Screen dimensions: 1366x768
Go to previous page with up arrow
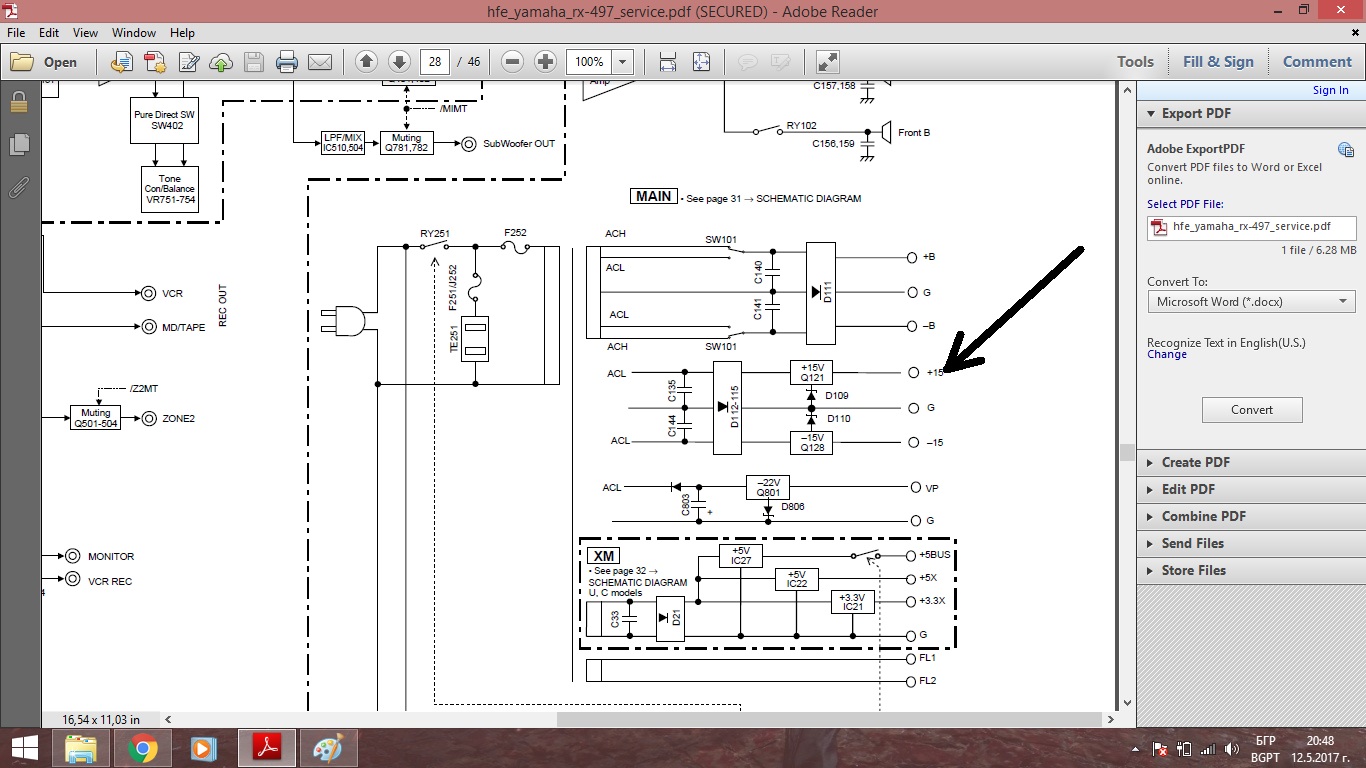pos(366,62)
